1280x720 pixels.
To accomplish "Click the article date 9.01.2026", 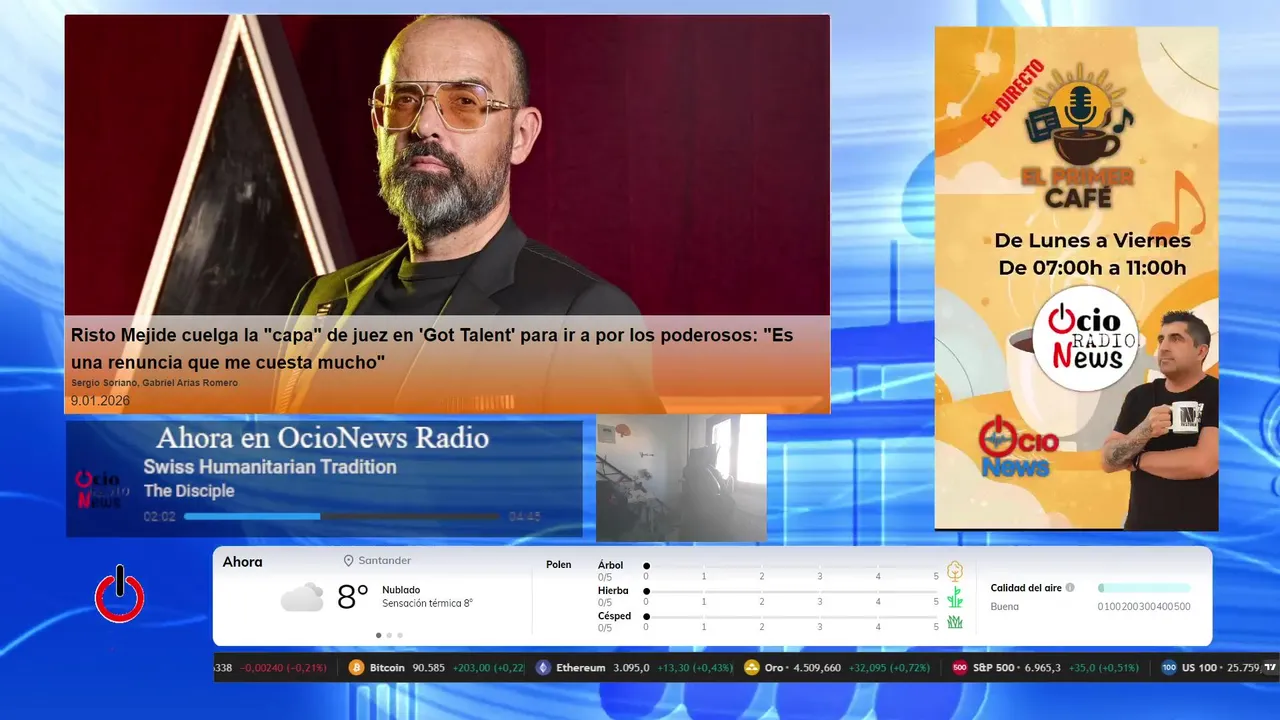I will pos(100,401).
